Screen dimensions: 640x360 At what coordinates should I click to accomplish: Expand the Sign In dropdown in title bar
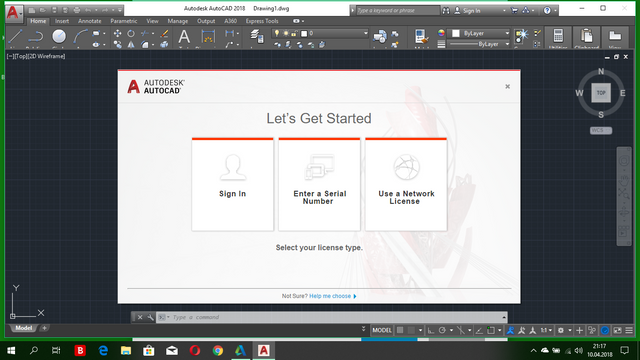pos(504,11)
